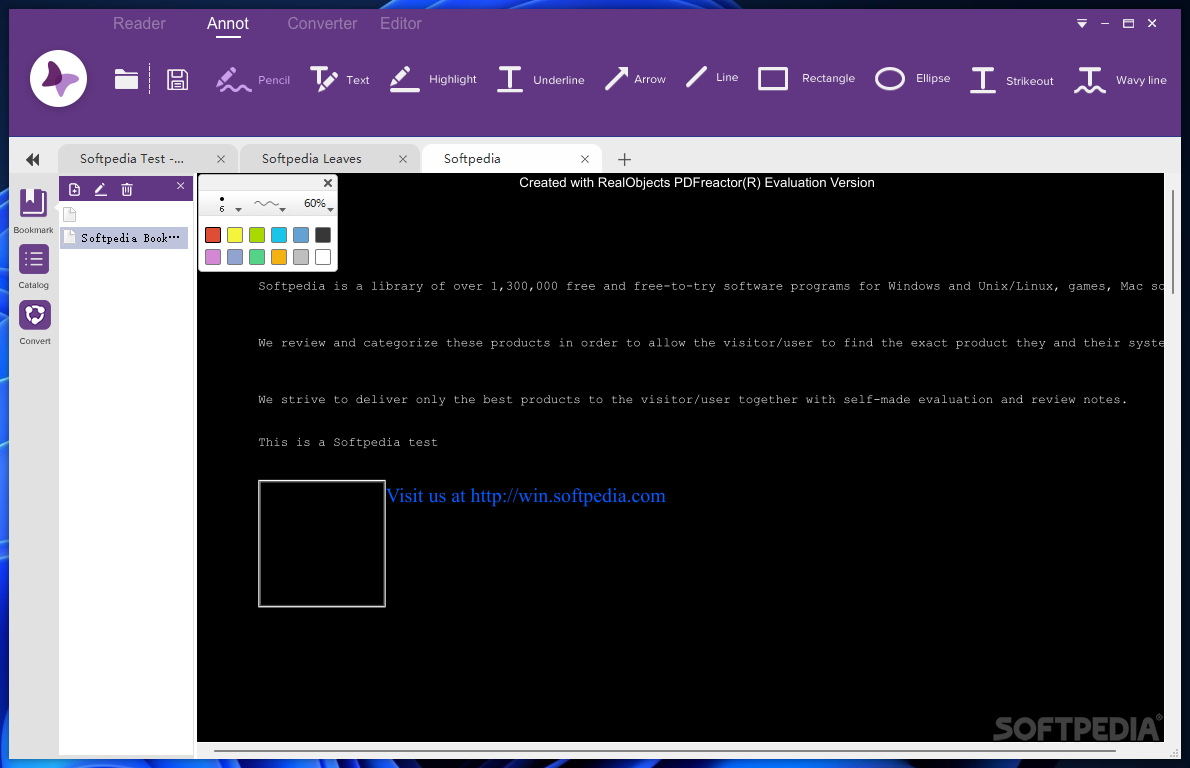1190x768 pixels.
Task: Pick the lime green color swatch
Action: click(x=257, y=235)
